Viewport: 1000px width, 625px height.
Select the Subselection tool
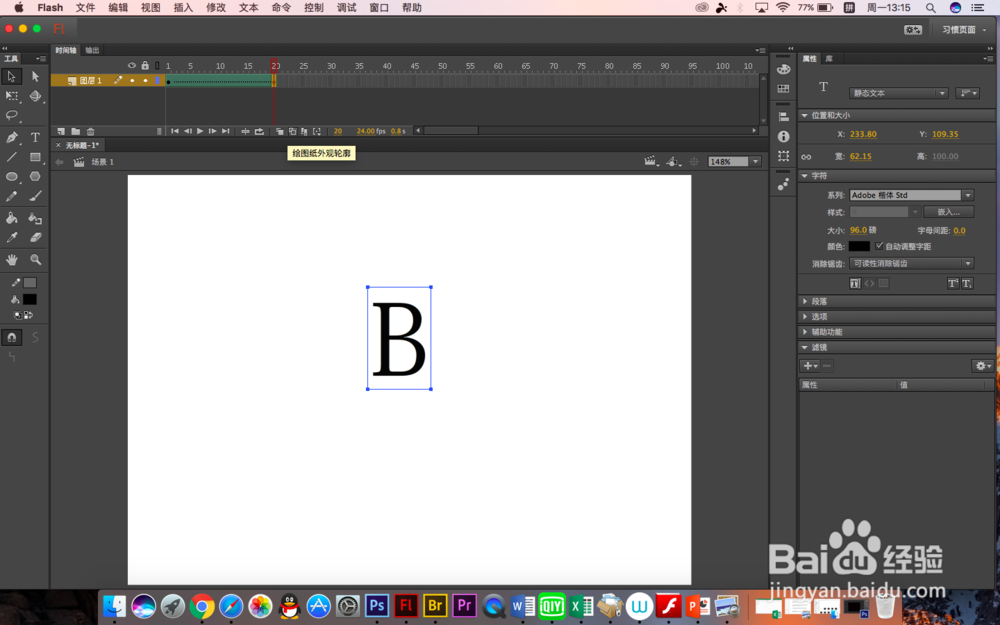(35, 77)
